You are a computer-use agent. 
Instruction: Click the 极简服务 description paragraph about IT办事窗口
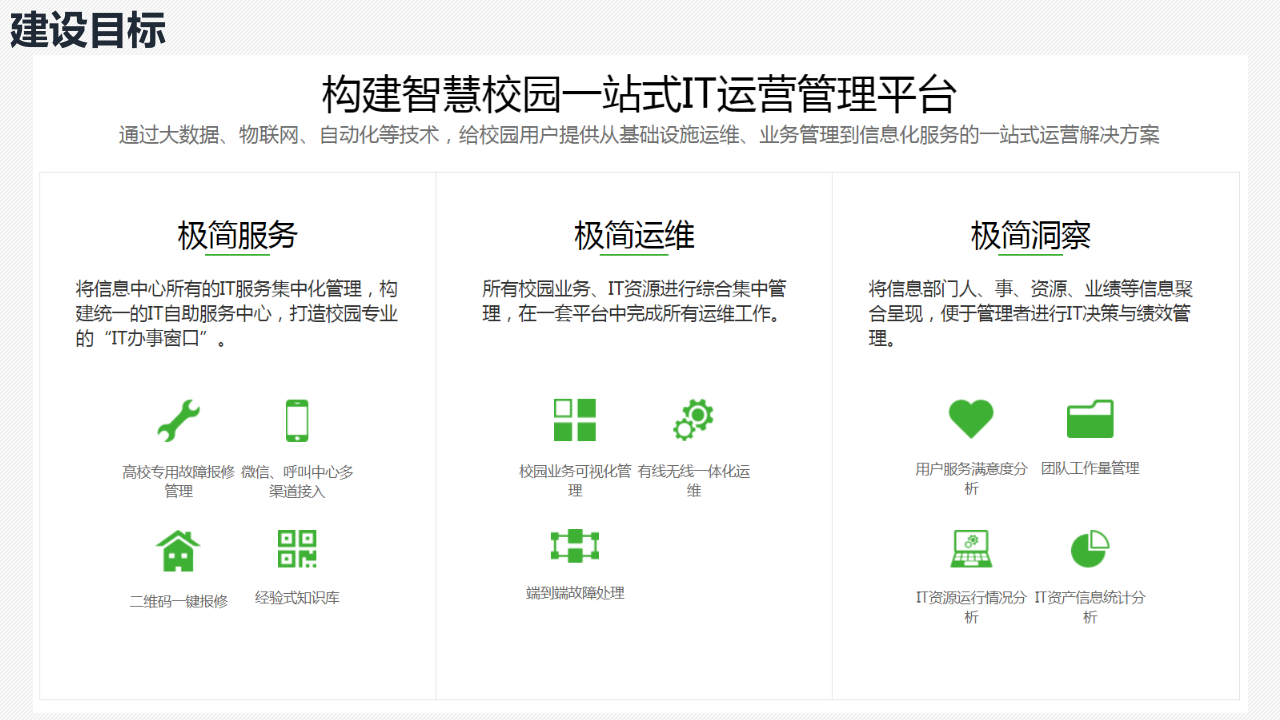[237, 312]
